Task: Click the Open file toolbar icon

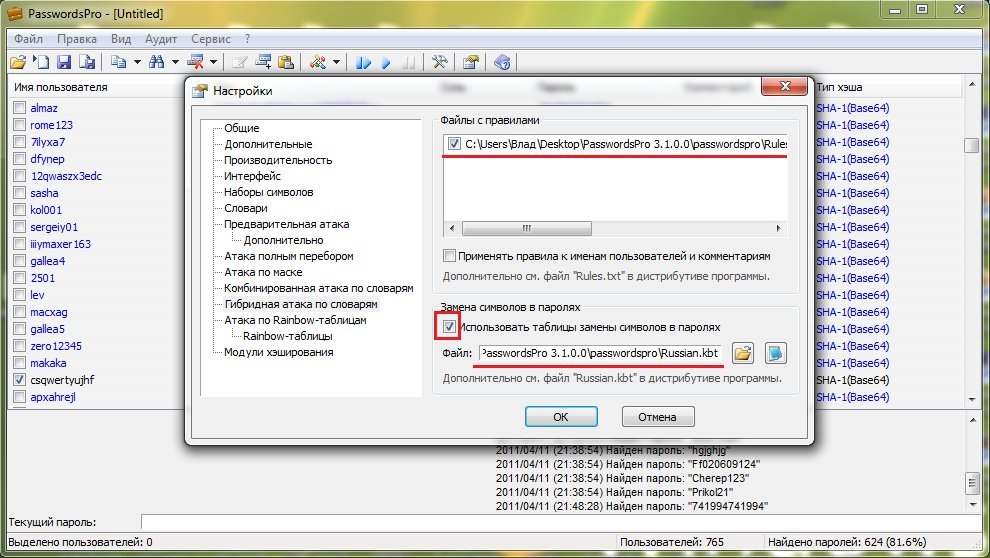Action: point(18,62)
